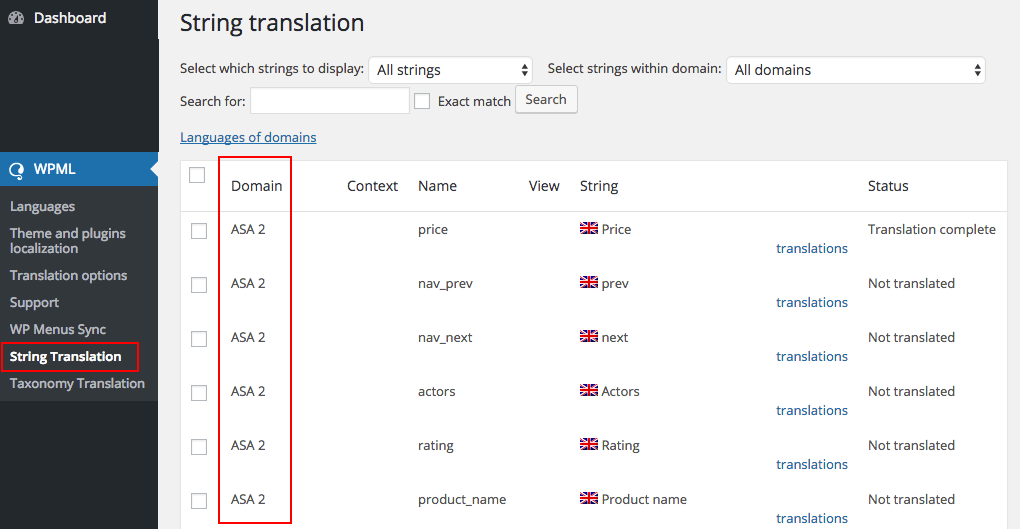Open the All domains dropdown
Screen dimensions: 1020x529
pos(855,70)
